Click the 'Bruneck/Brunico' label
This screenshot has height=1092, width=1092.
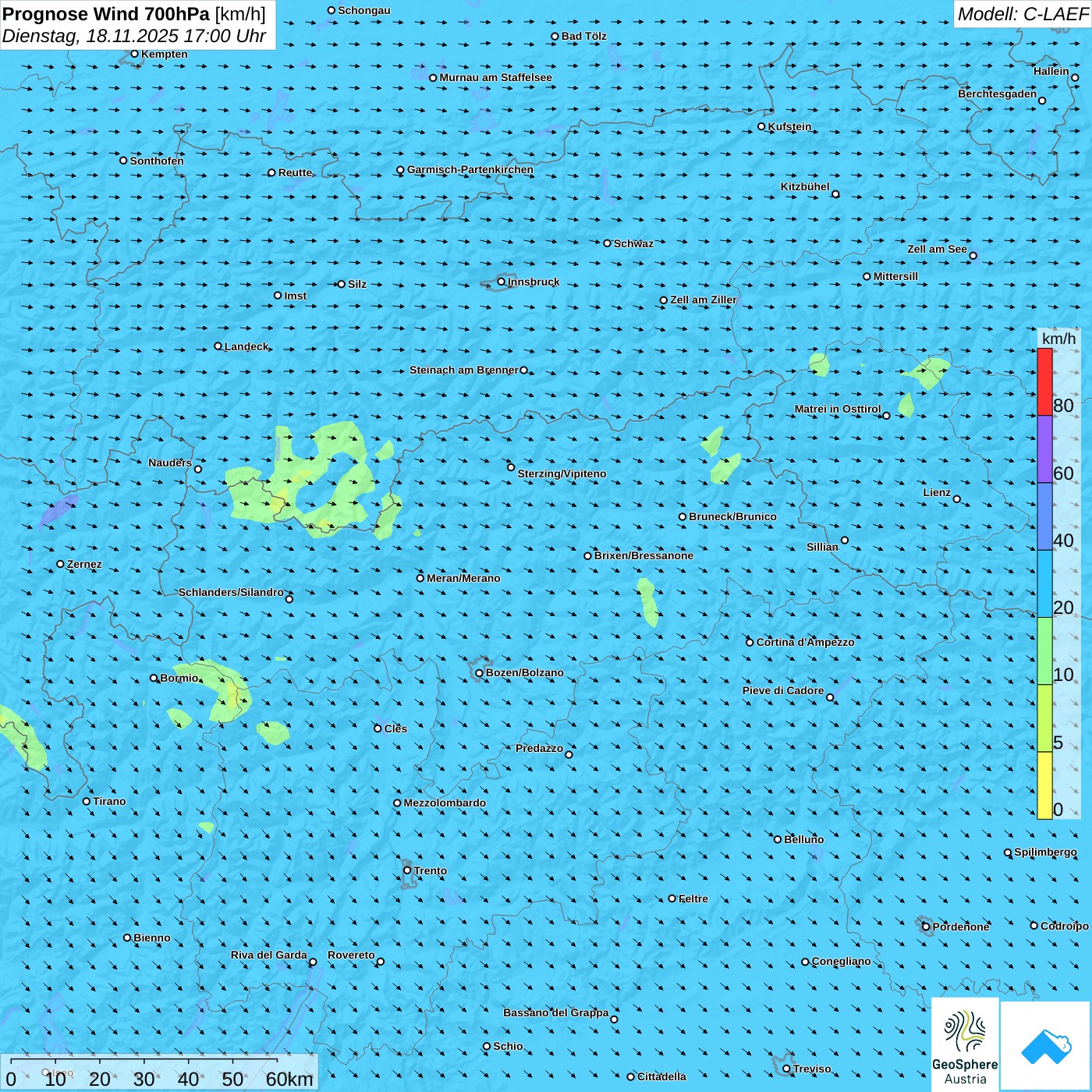click(x=732, y=516)
